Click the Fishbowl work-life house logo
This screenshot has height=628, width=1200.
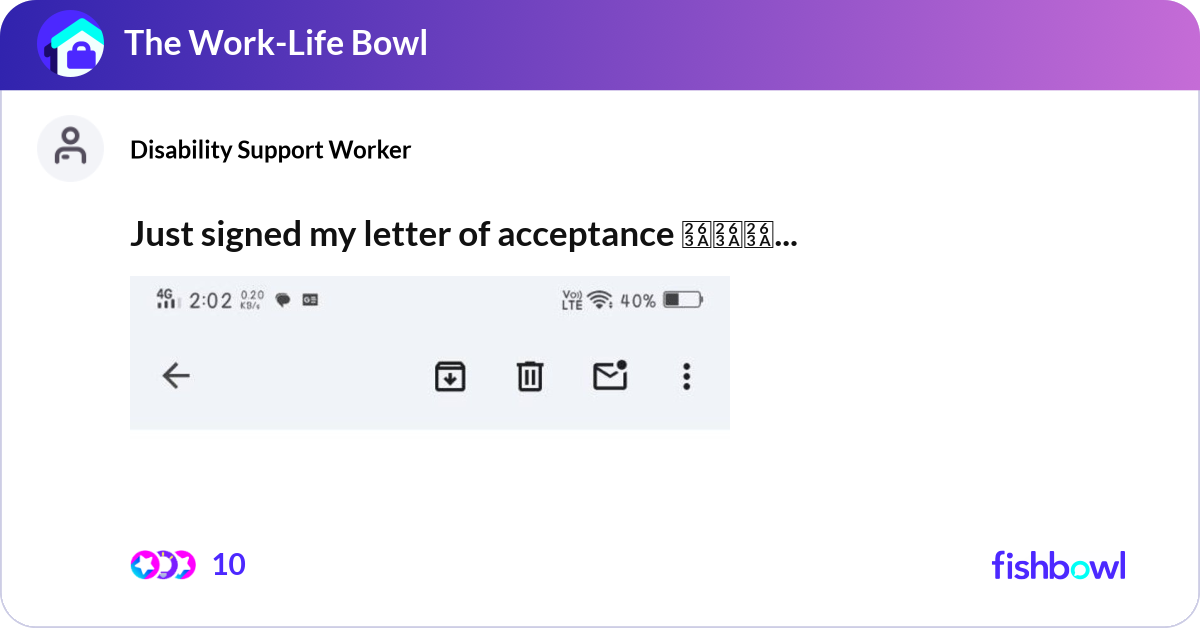[72, 44]
